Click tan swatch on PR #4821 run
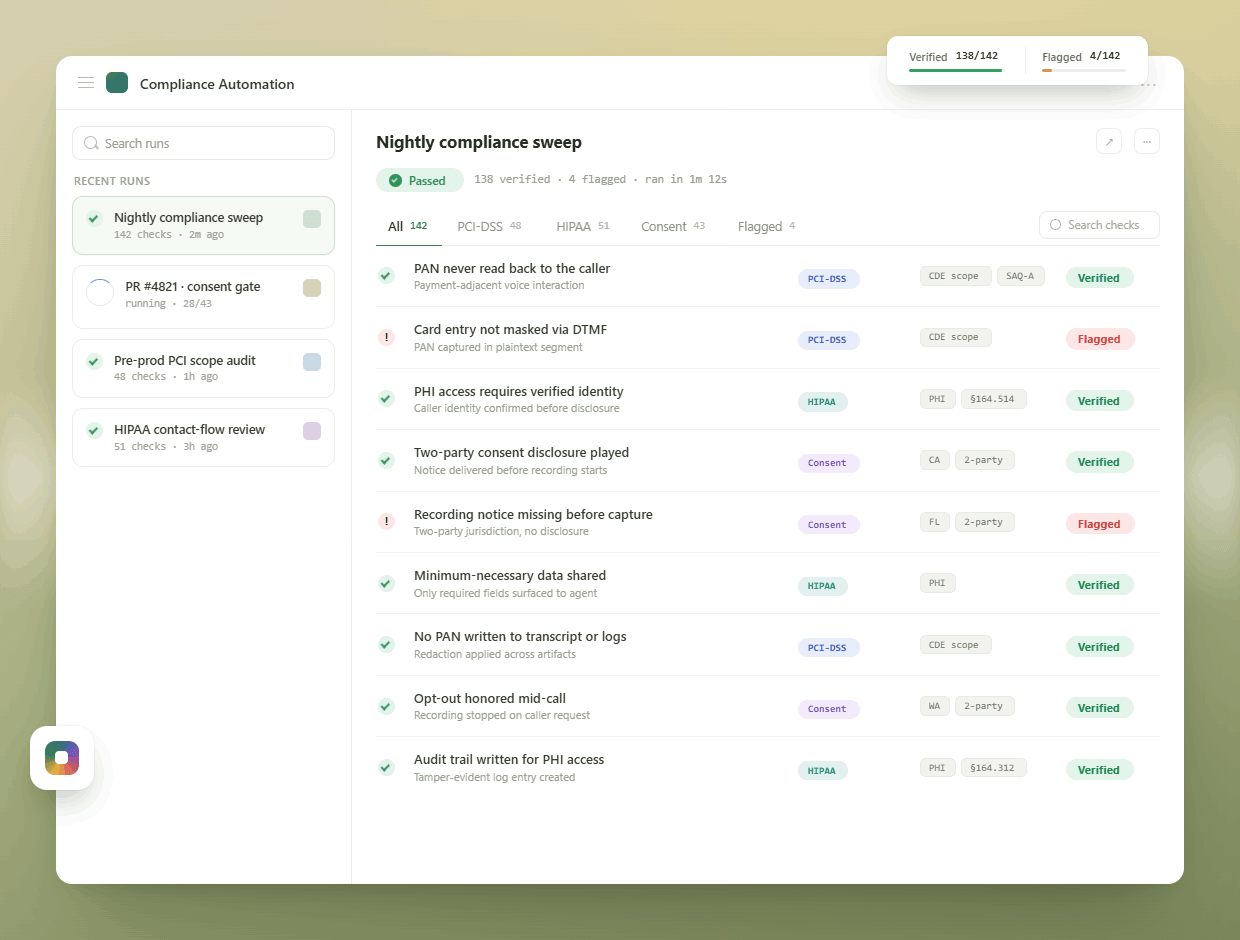 tap(312, 288)
